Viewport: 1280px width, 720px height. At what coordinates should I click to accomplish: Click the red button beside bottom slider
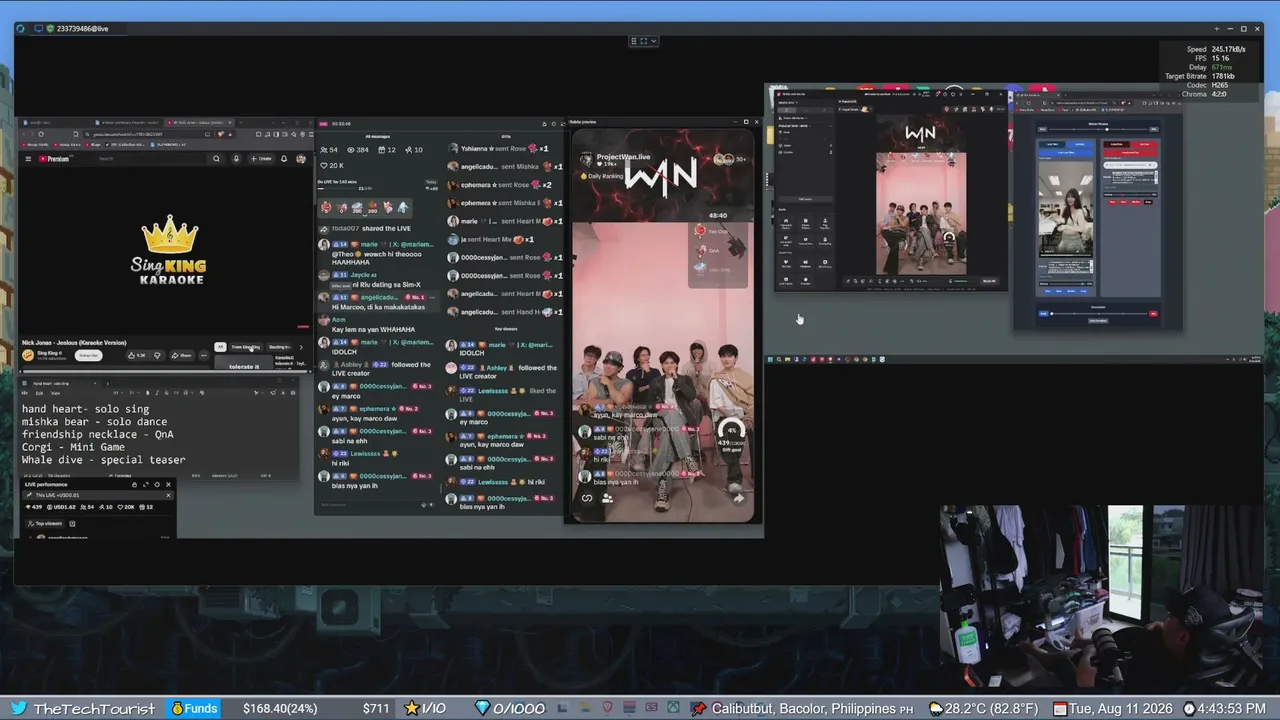(1154, 314)
